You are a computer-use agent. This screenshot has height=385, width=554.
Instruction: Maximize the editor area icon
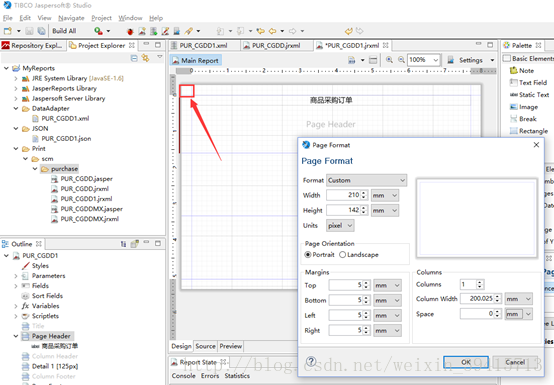coord(490,45)
